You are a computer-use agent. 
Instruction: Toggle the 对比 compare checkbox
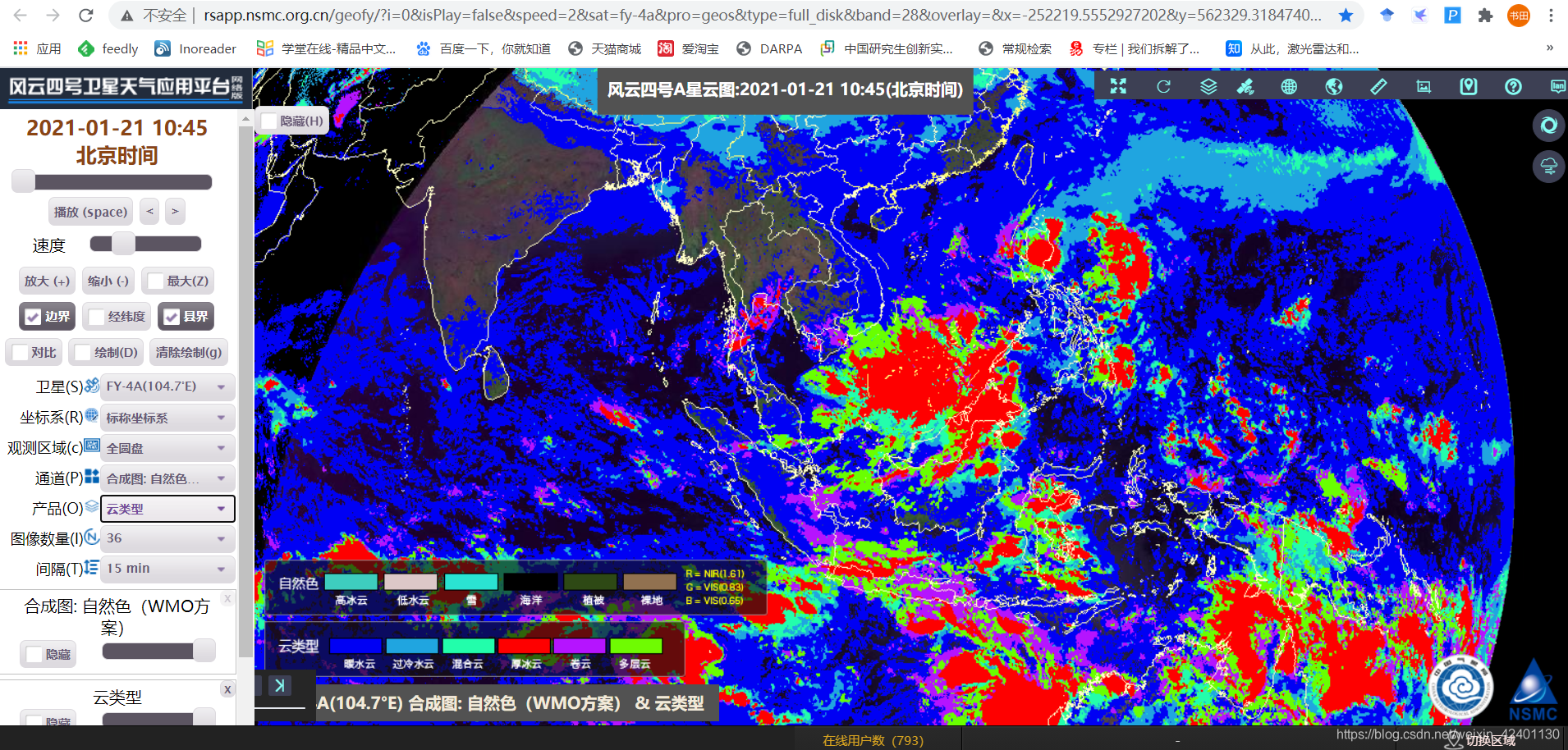click(20, 353)
